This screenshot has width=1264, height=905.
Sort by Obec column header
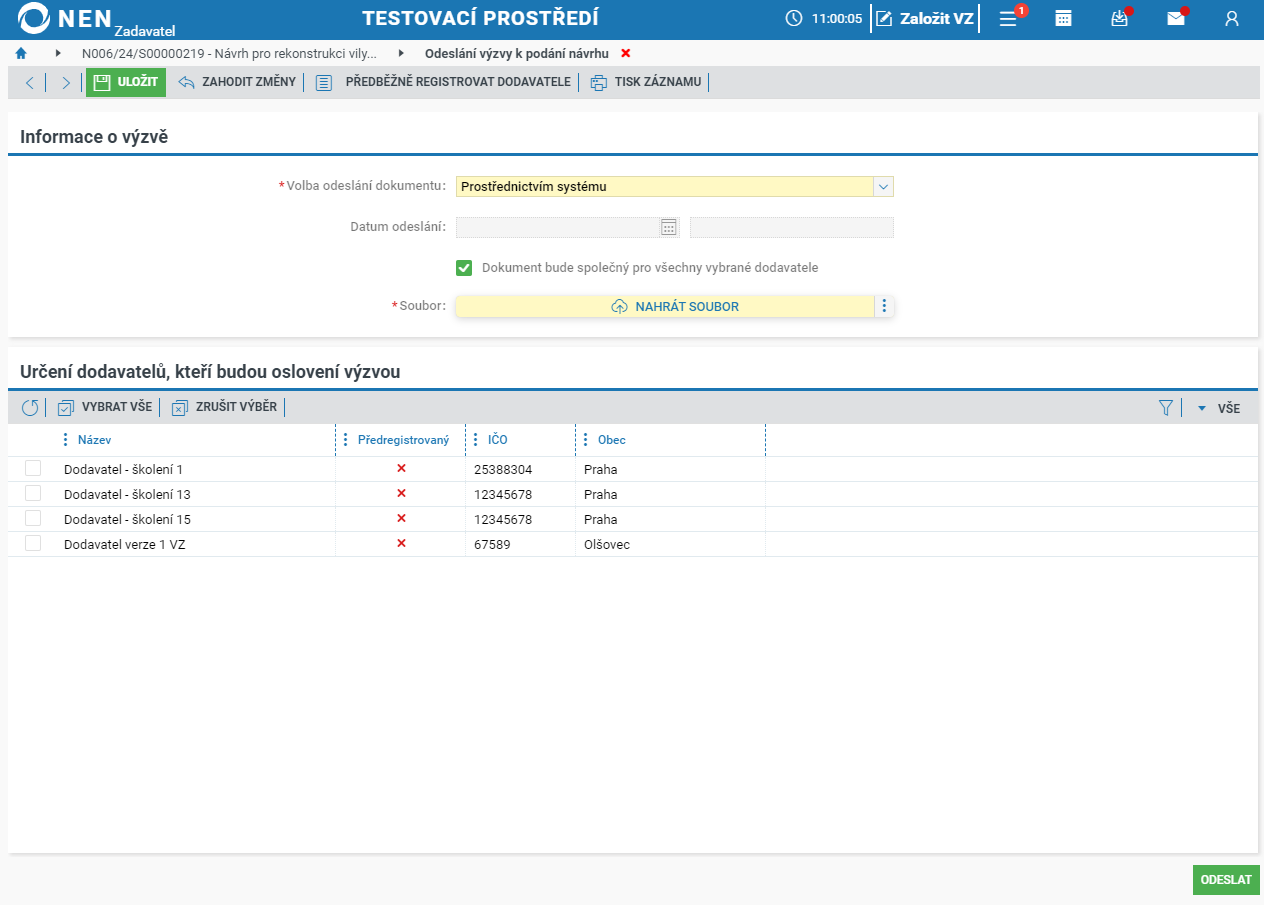click(611, 440)
